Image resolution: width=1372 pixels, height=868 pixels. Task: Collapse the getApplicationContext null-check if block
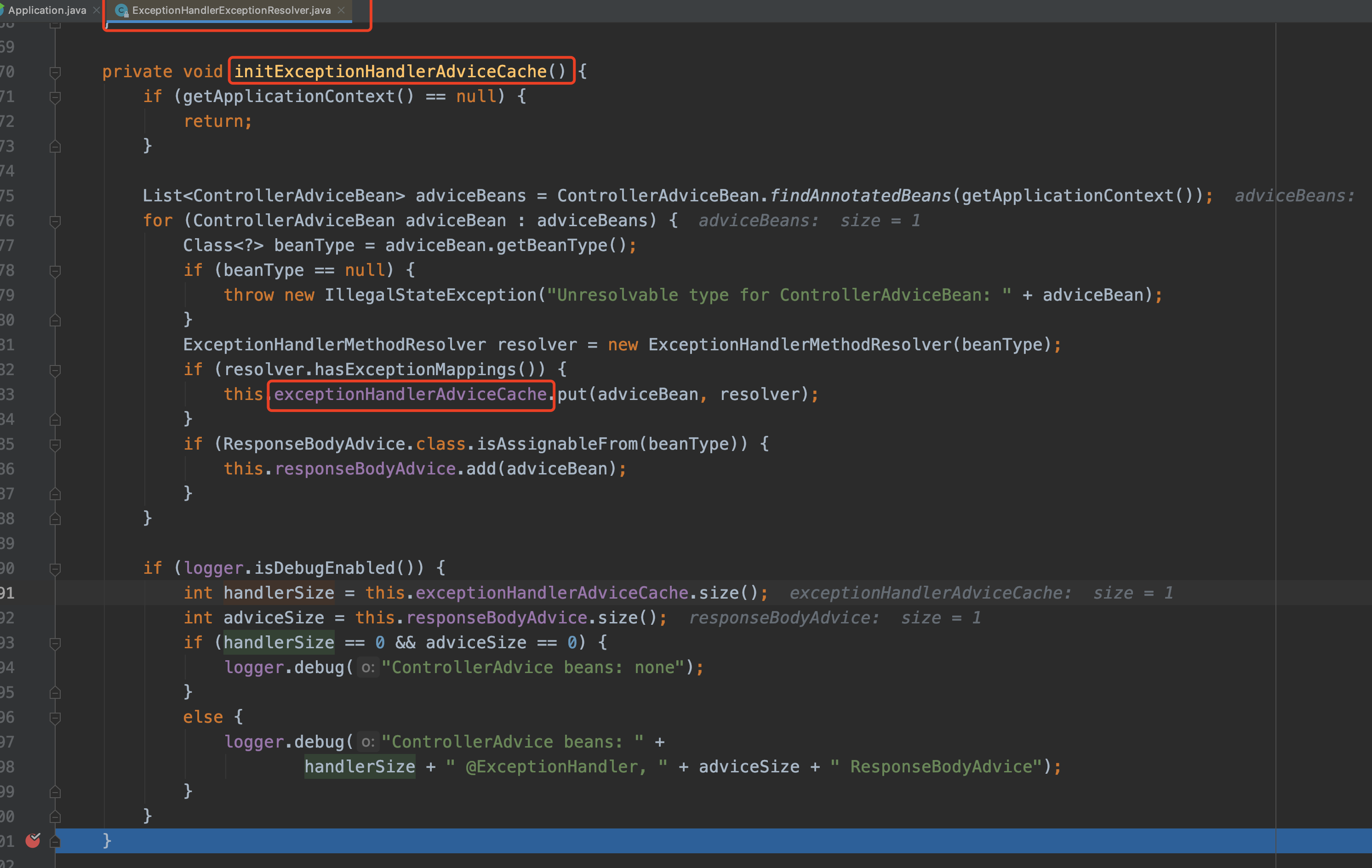point(55,97)
